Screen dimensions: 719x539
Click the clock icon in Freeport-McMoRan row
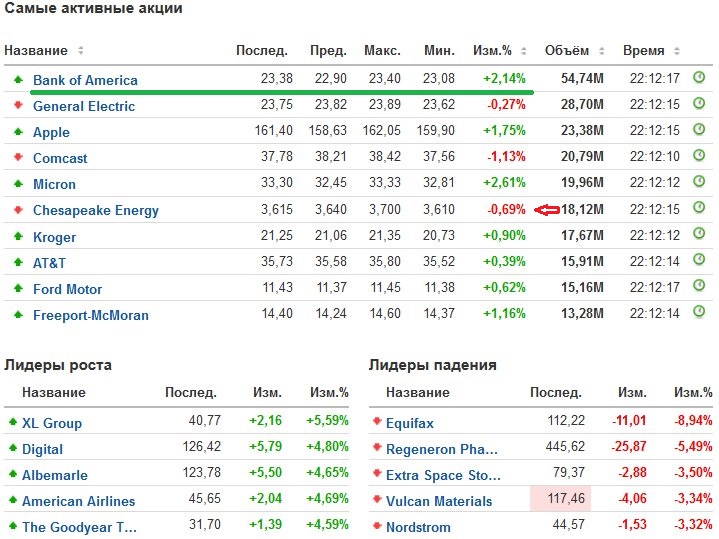pyautogui.click(x=699, y=313)
